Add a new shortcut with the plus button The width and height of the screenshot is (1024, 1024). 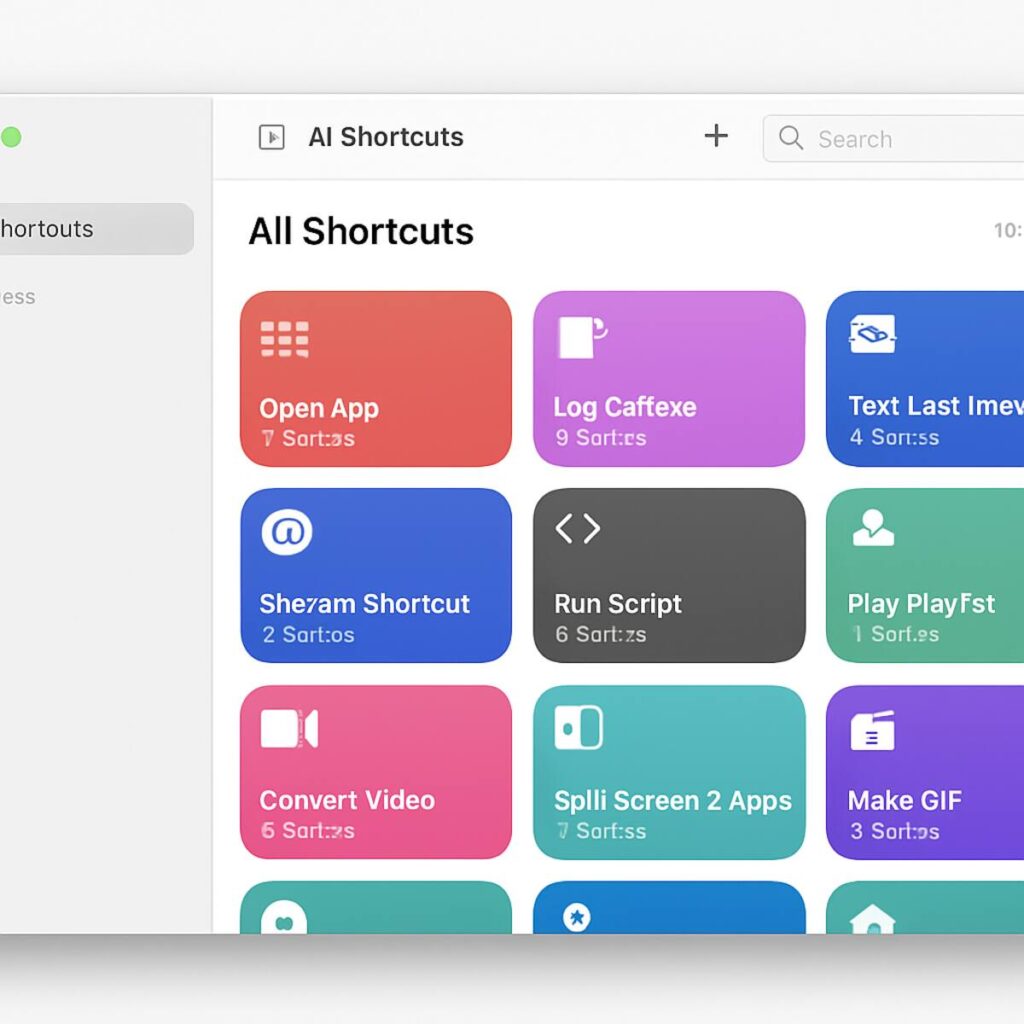716,136
